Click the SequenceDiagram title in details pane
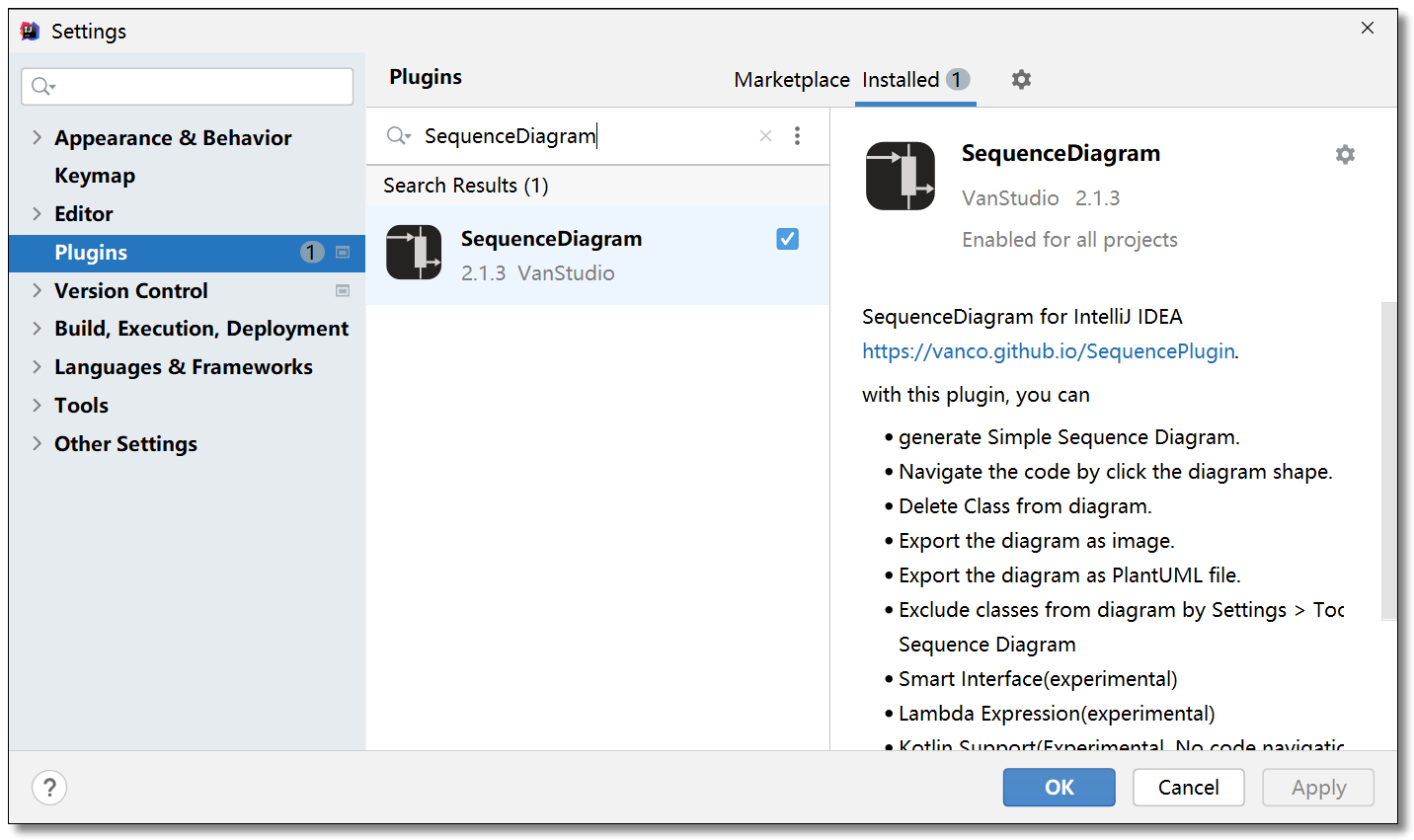 1060,154
